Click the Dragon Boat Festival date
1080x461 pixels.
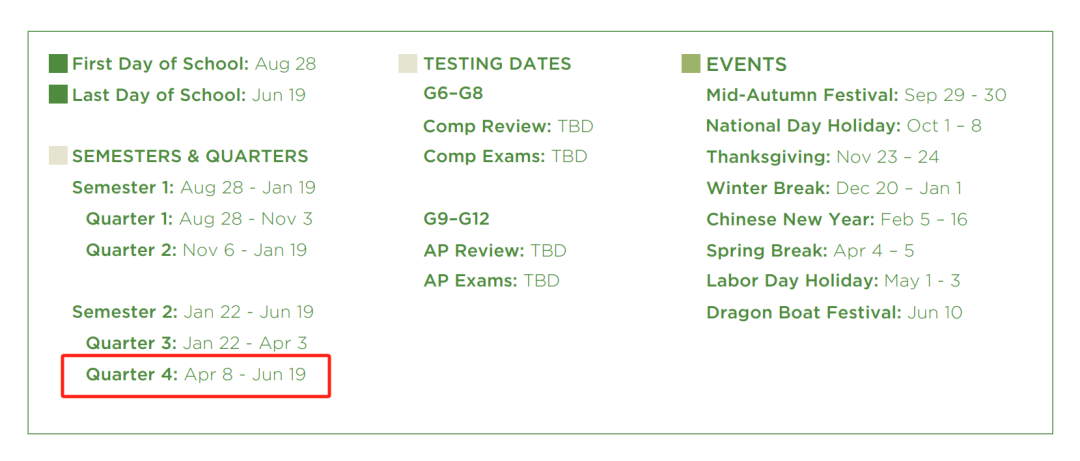click(935, 313)
